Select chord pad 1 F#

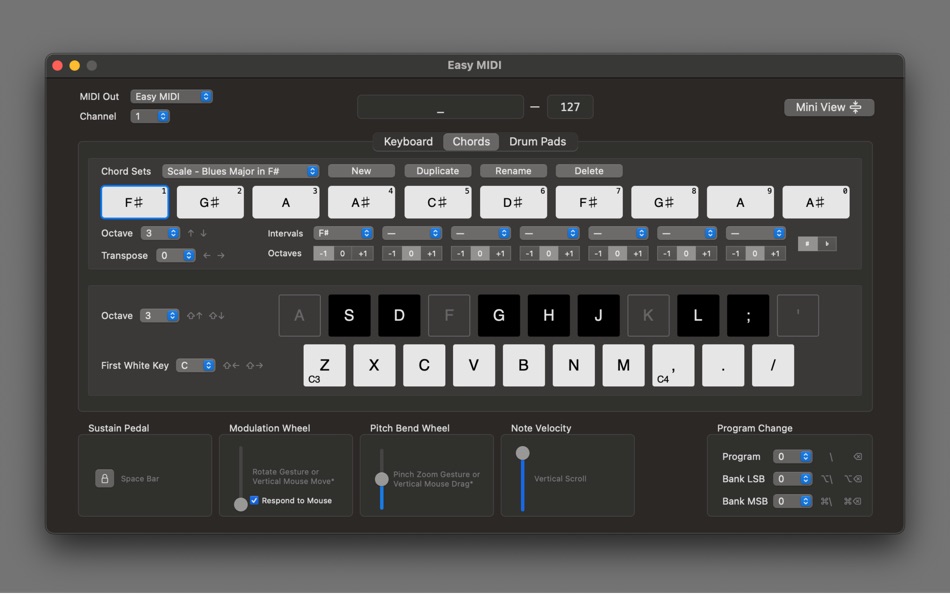tap(135, 202)
